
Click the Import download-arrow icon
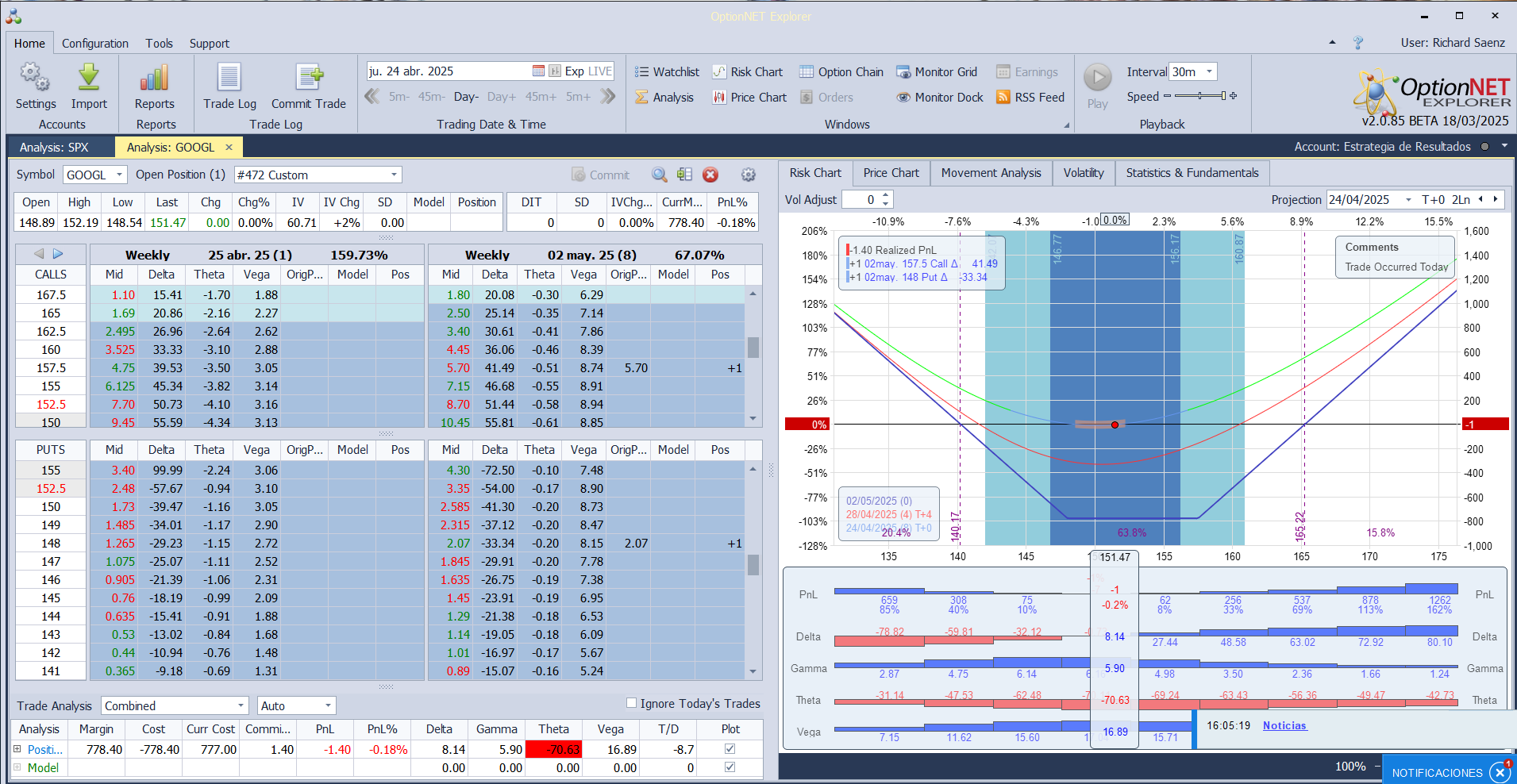click(x=89, y=77)
